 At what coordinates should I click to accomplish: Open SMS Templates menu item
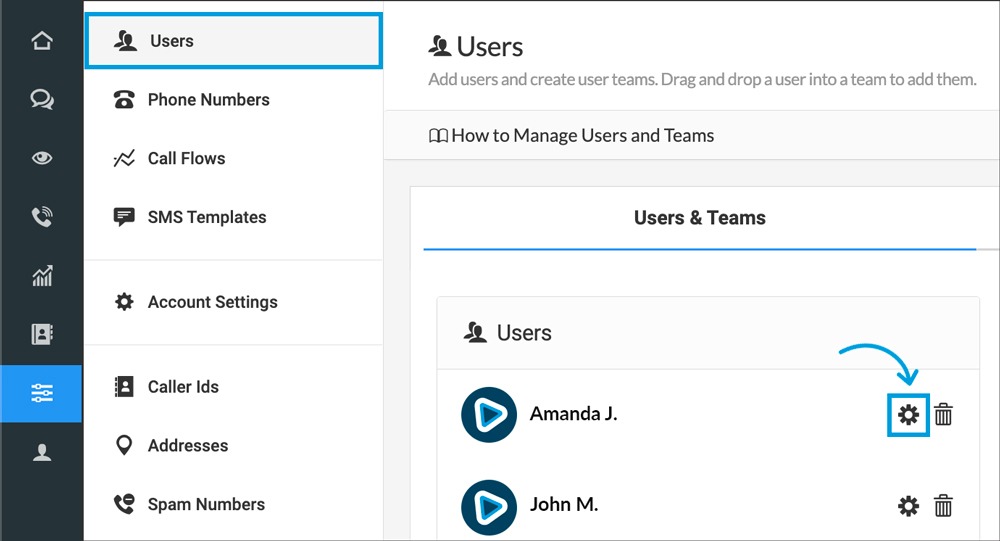(206, 217)
